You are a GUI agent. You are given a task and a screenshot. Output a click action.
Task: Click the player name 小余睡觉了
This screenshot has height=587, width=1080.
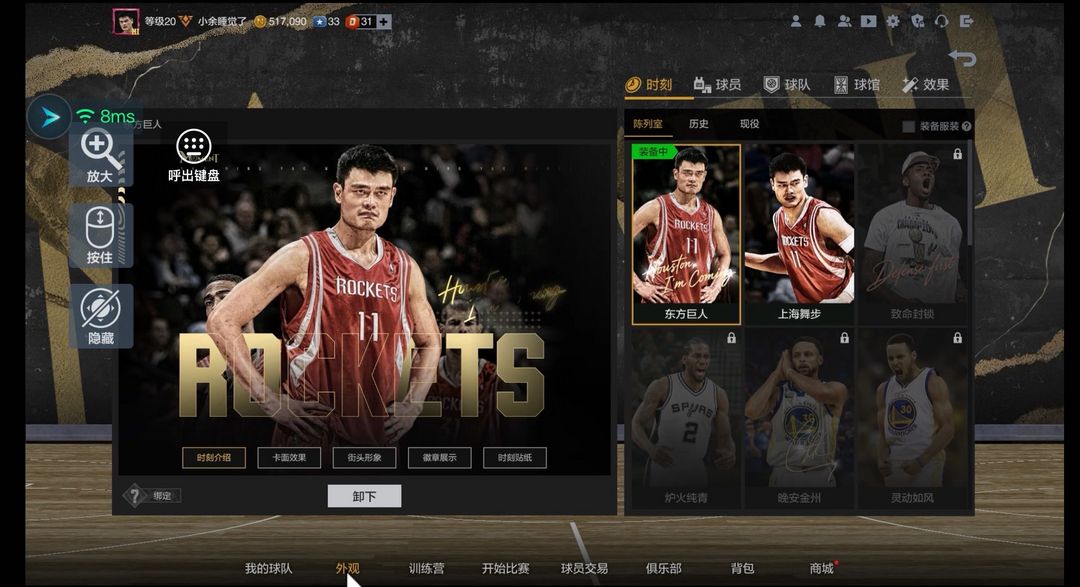click(x=222, y=21)
